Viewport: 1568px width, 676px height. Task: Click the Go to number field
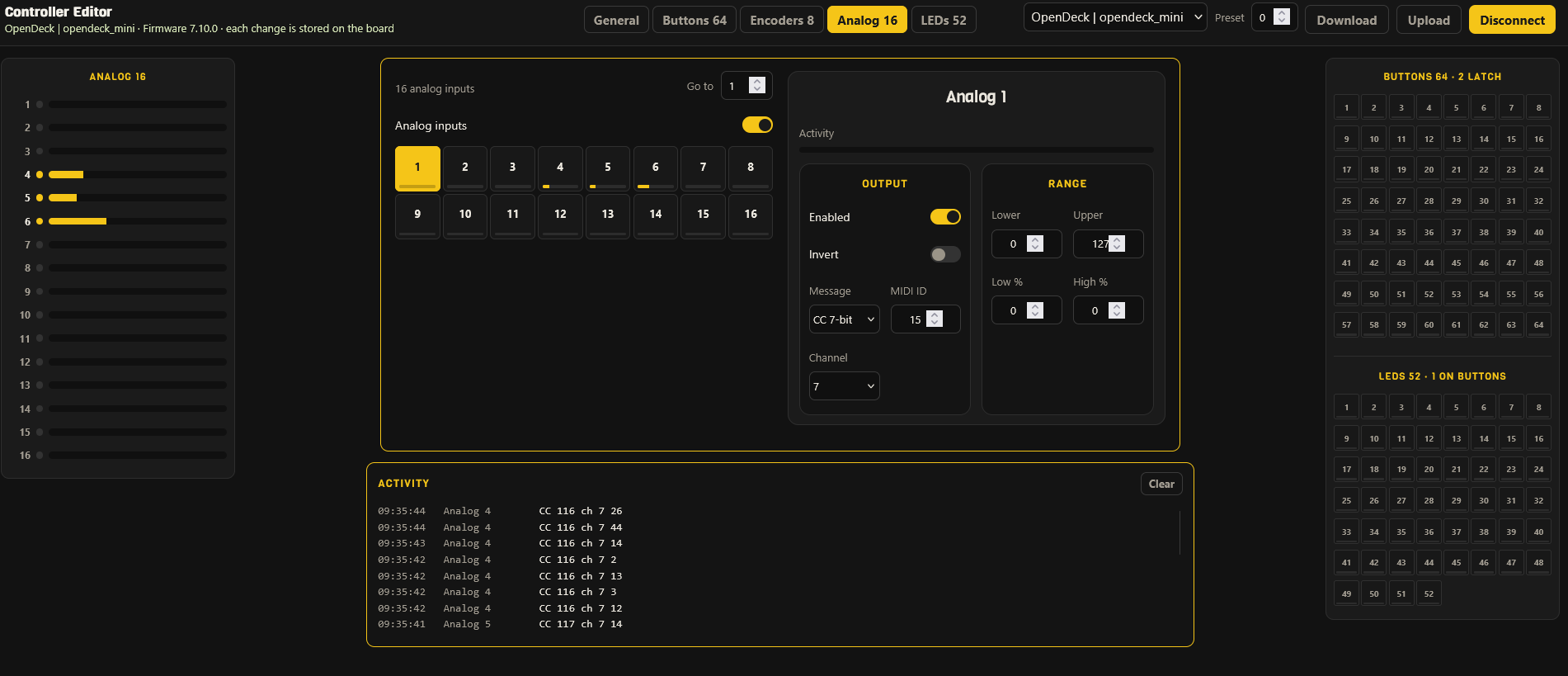point(746,86)
